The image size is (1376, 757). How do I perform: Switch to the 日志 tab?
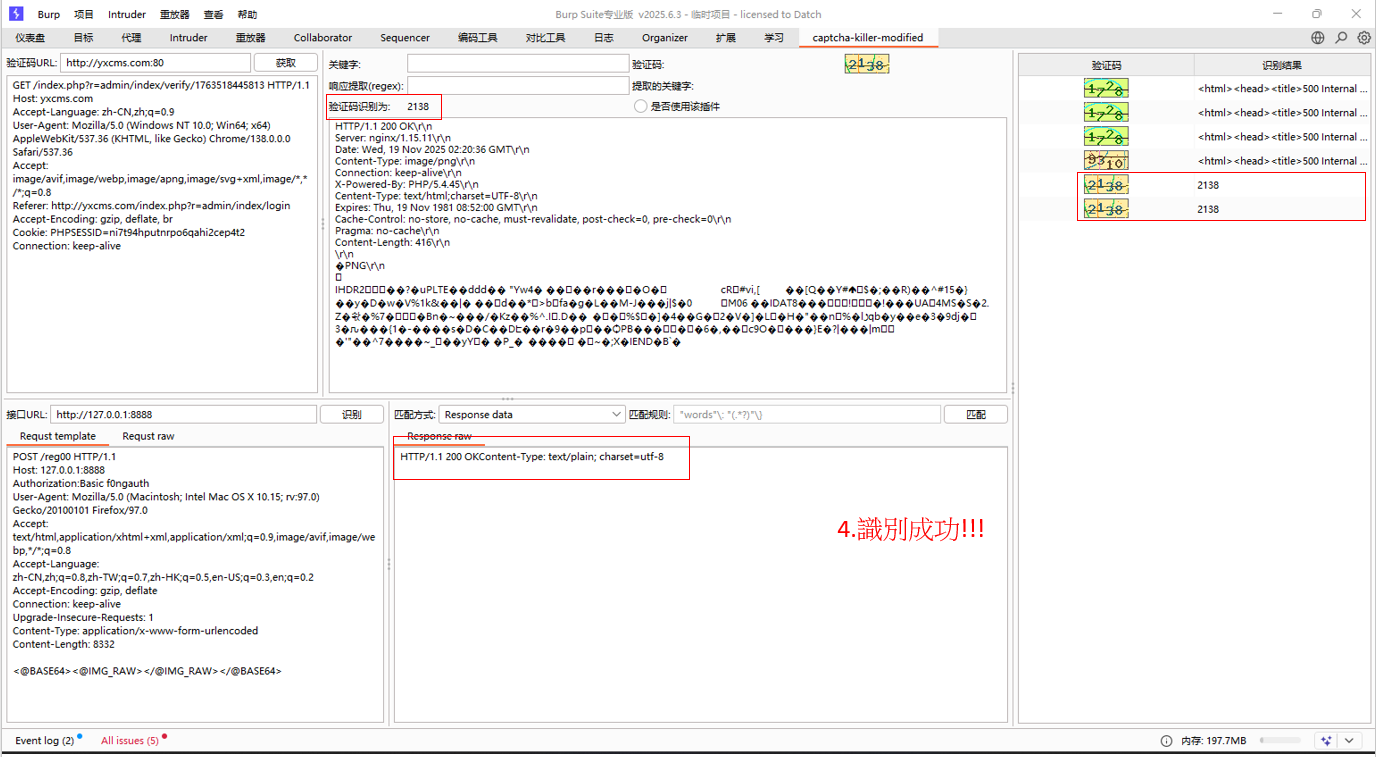(x=604, y=38)
